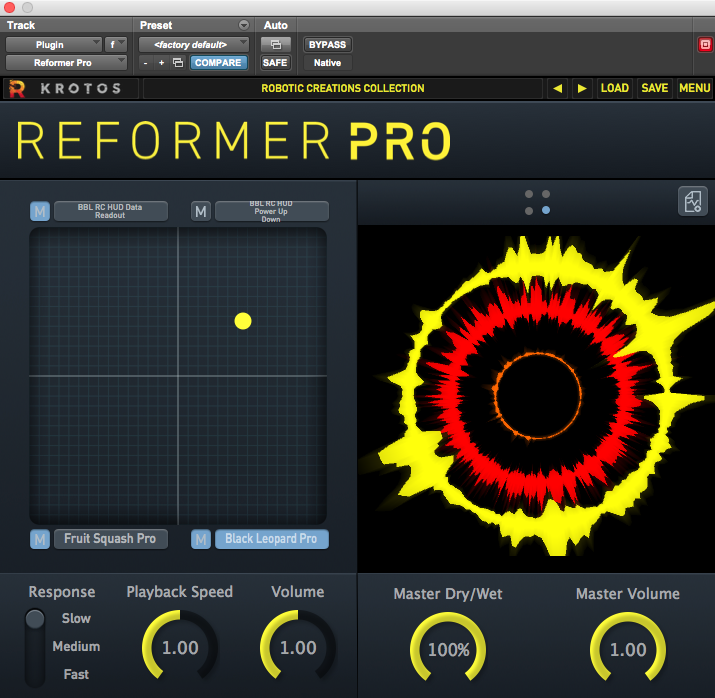Viewport: 715px width, 698px height.
Task: Select next preset with plus button
Action: [161, 63]
